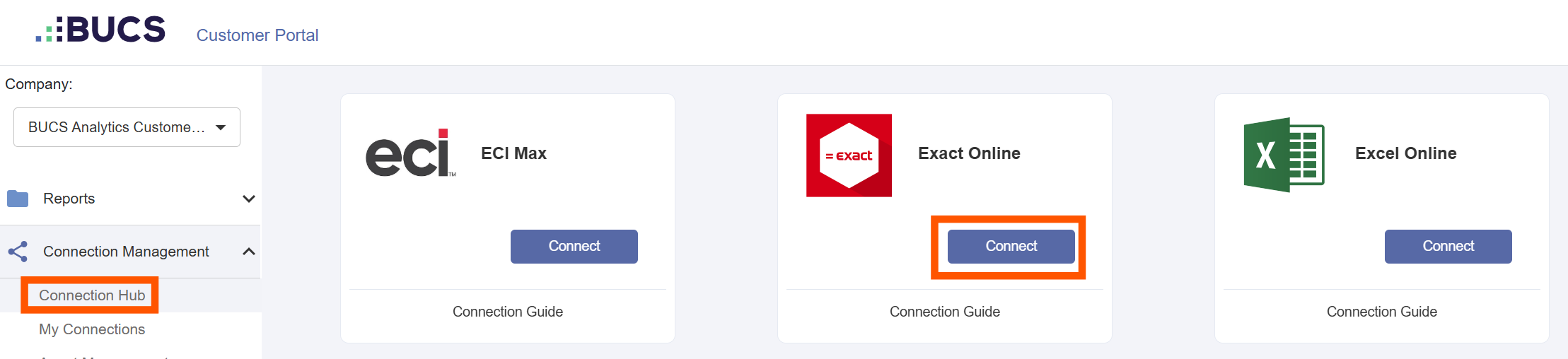Open Connection Hub in sidebar
1568x359 pixels.
pyautogui.click(x=92, y=295)
